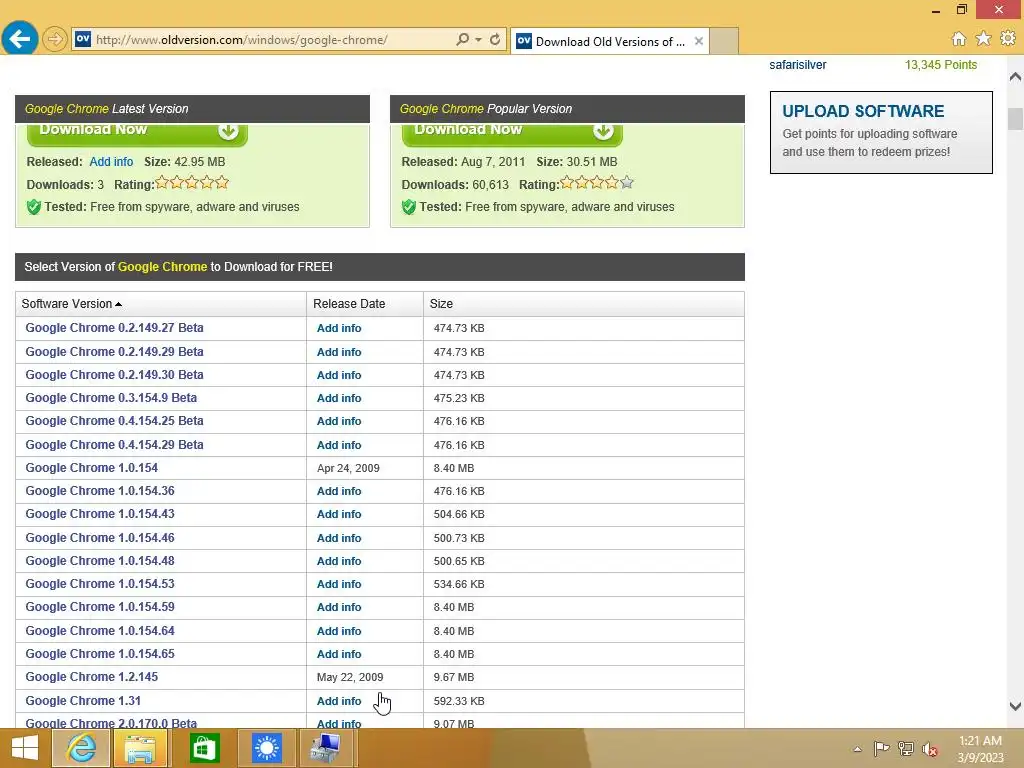The image size is (1024, 768).
Task: Click Add info for Chrome 1.31
Action: [339, 701]
